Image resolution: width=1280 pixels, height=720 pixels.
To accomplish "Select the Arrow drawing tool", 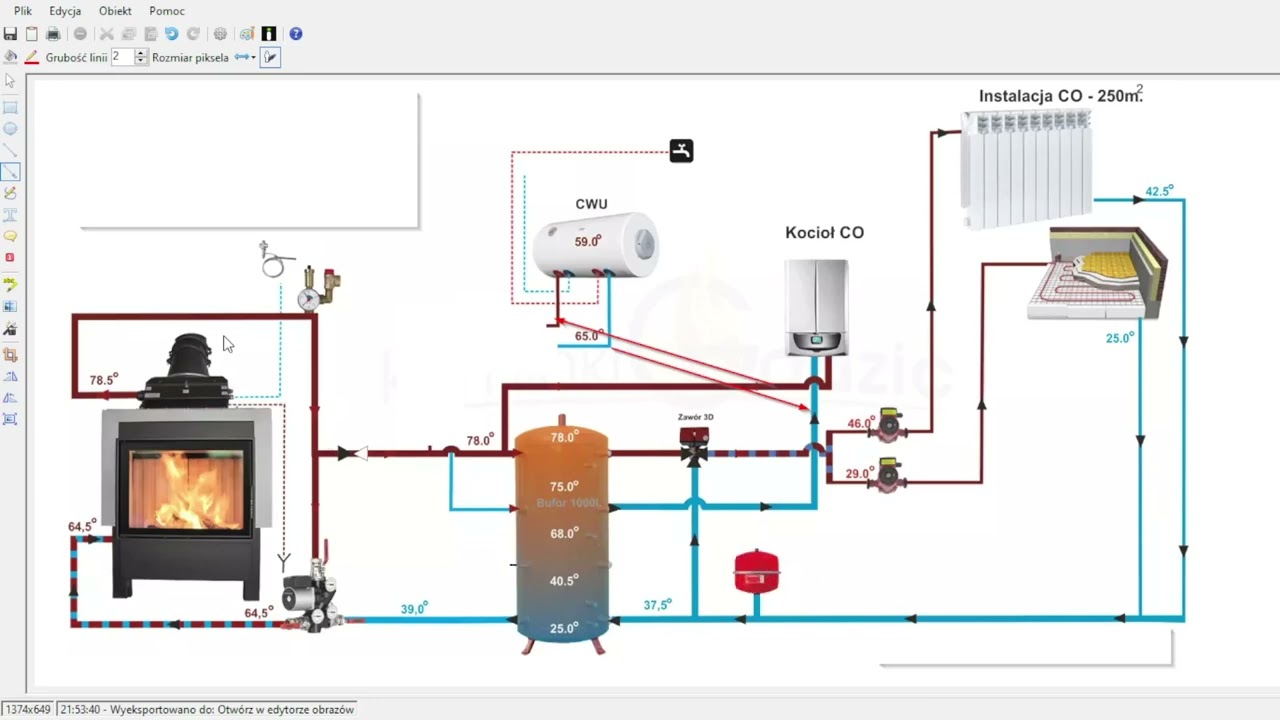I will point(10,172).
